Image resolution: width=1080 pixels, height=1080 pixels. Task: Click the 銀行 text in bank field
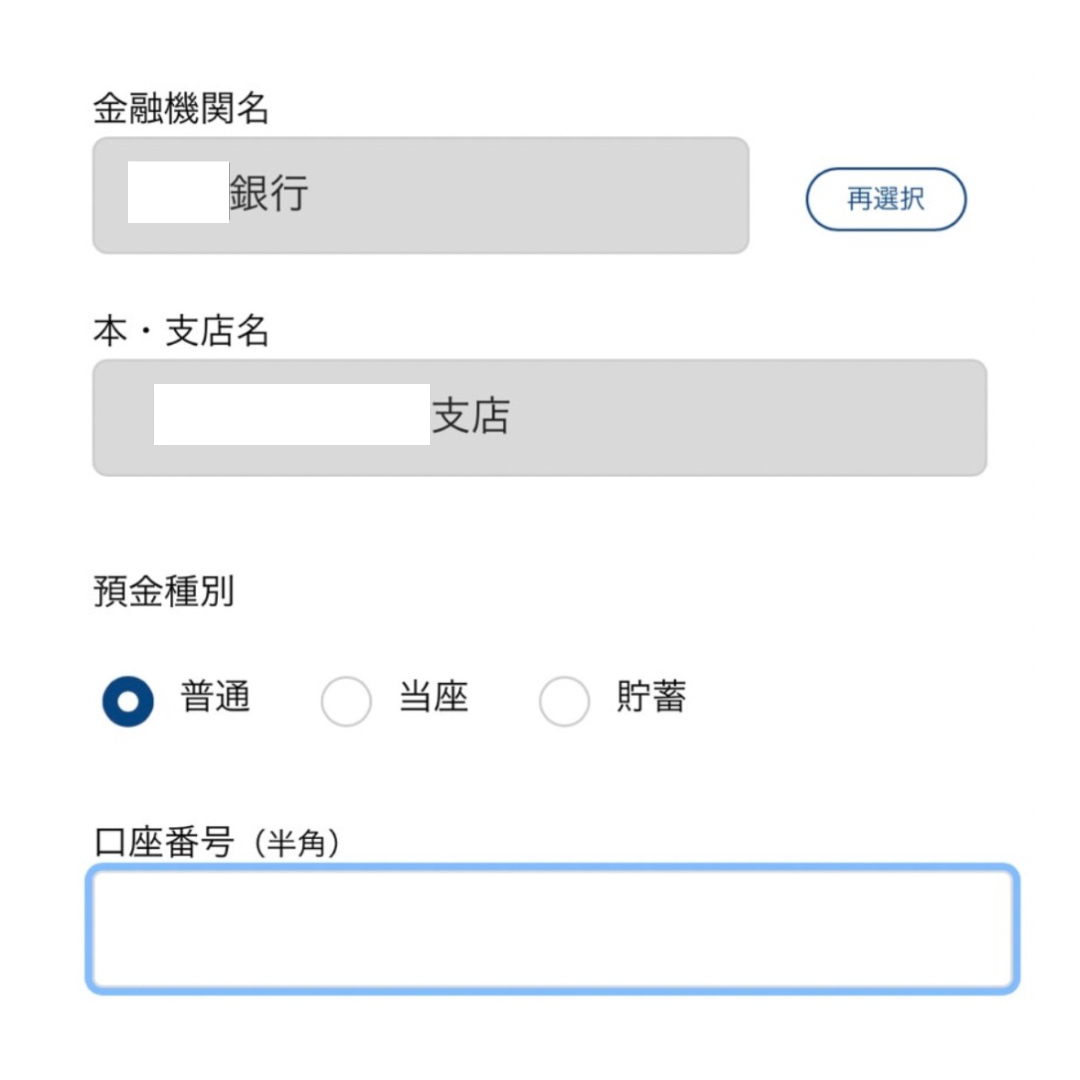coord(269,194)
